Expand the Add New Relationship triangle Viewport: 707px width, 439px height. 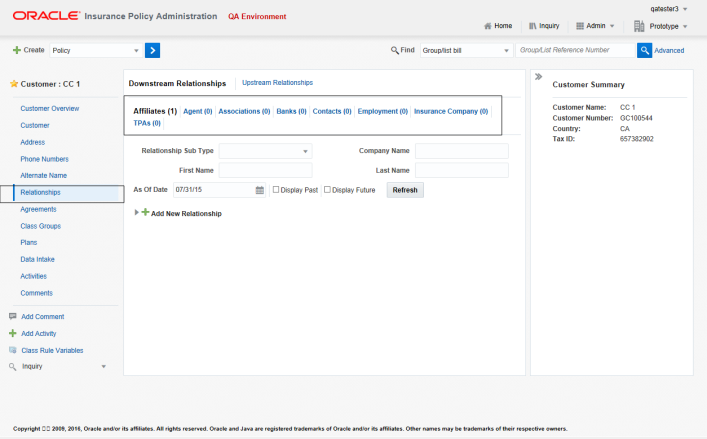[137, 212]
